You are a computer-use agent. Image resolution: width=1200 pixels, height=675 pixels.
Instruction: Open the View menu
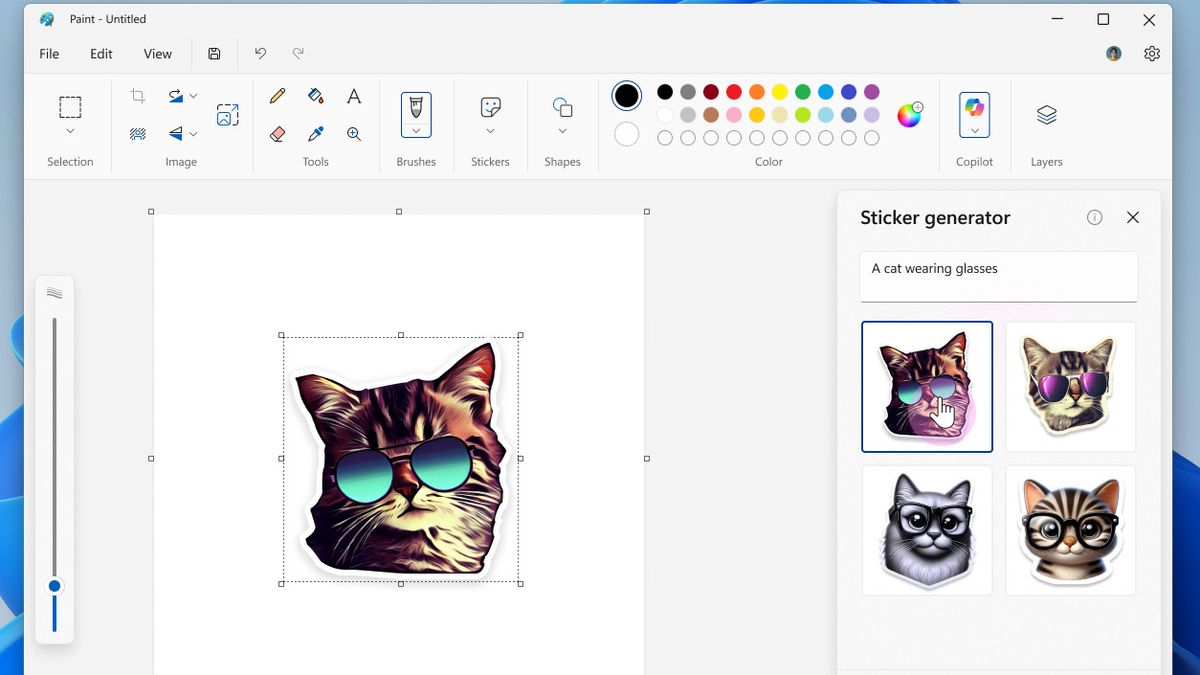click(x=157, y=54)
